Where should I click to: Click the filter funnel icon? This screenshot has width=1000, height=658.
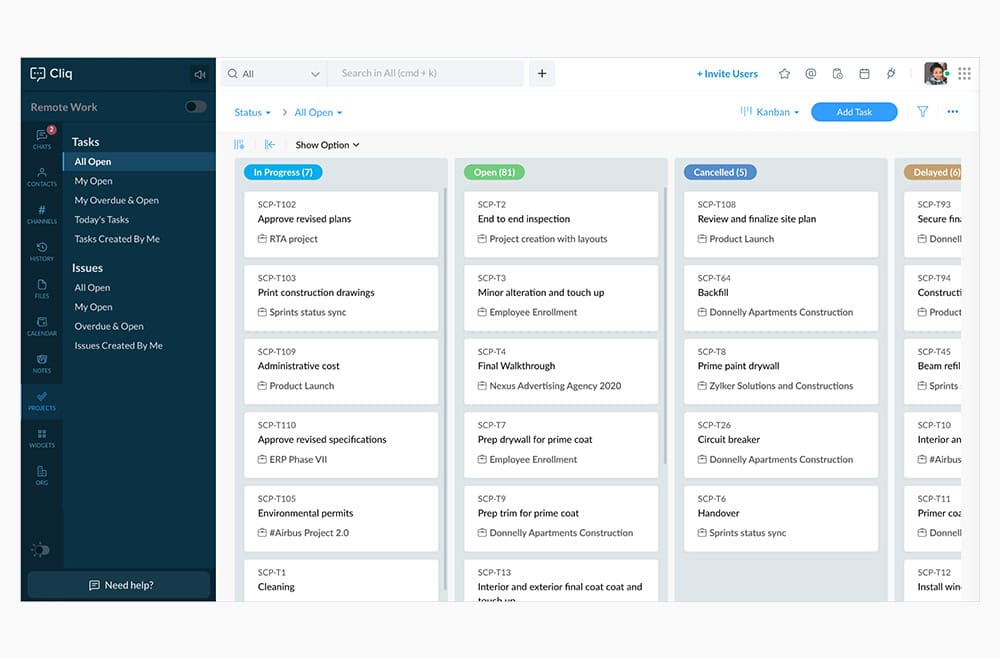922,112
